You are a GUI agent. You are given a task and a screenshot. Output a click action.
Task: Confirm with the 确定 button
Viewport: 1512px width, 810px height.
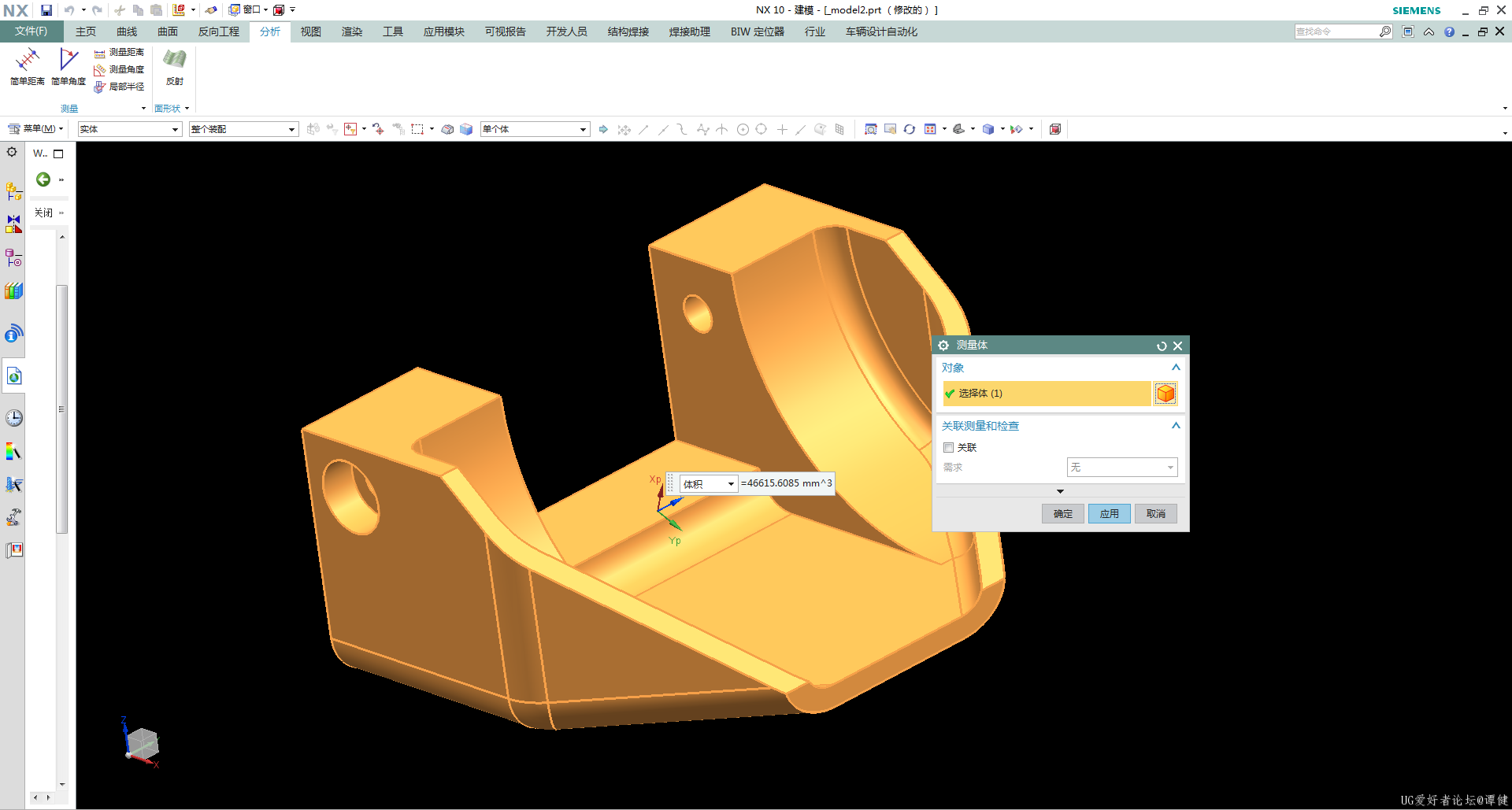click(1063, 514)
